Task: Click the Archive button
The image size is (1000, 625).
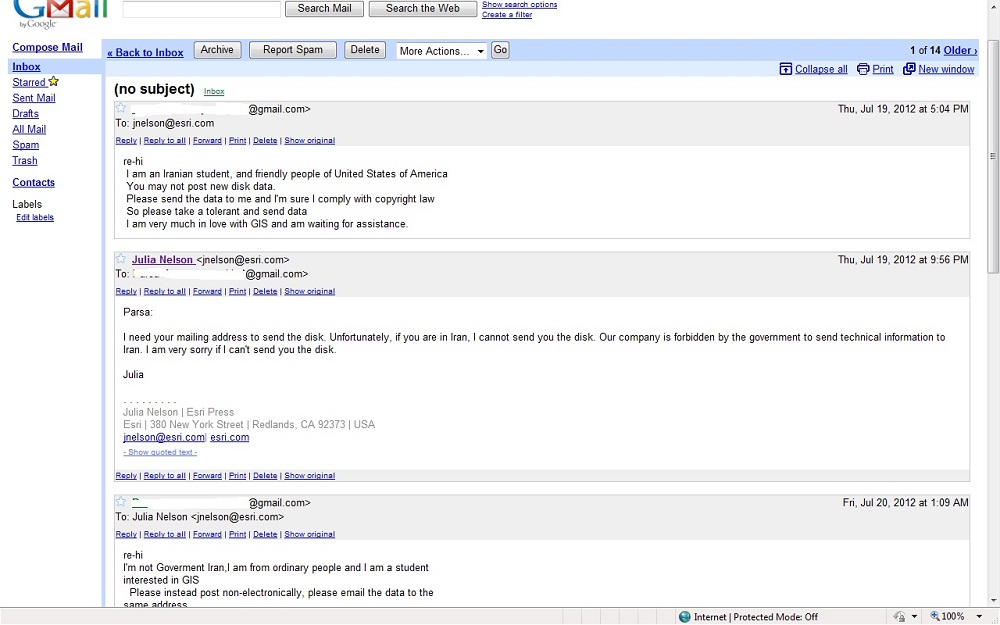Action: [217, 50]
